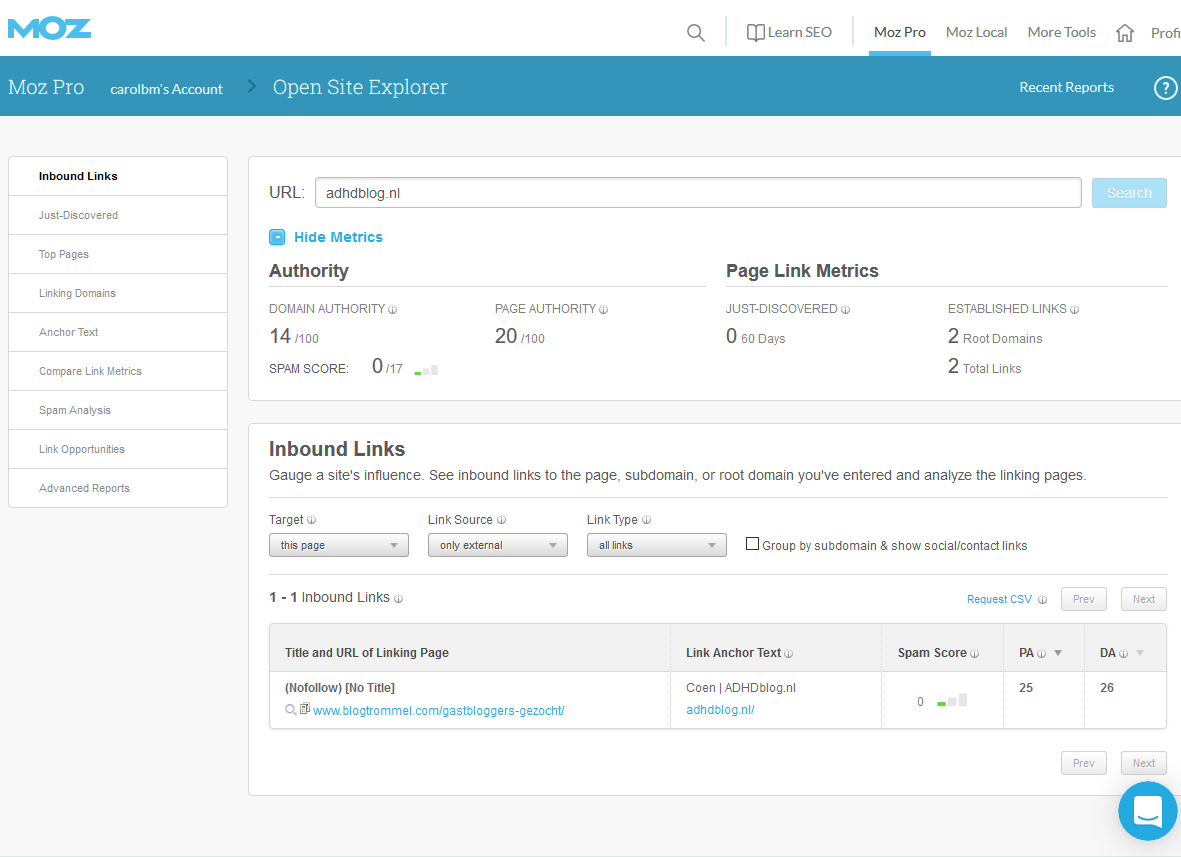Select Compare Link Metrics in sidebar
This screenshot has height=857, width=1181.
[x=118, y=371]
